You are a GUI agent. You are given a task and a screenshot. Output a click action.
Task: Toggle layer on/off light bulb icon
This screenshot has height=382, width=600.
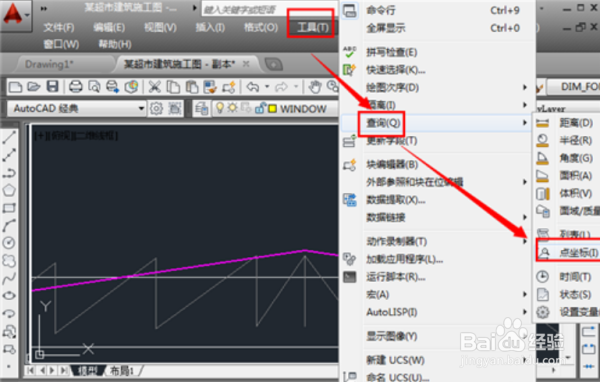pyautogui.click(x=220, y=108)
